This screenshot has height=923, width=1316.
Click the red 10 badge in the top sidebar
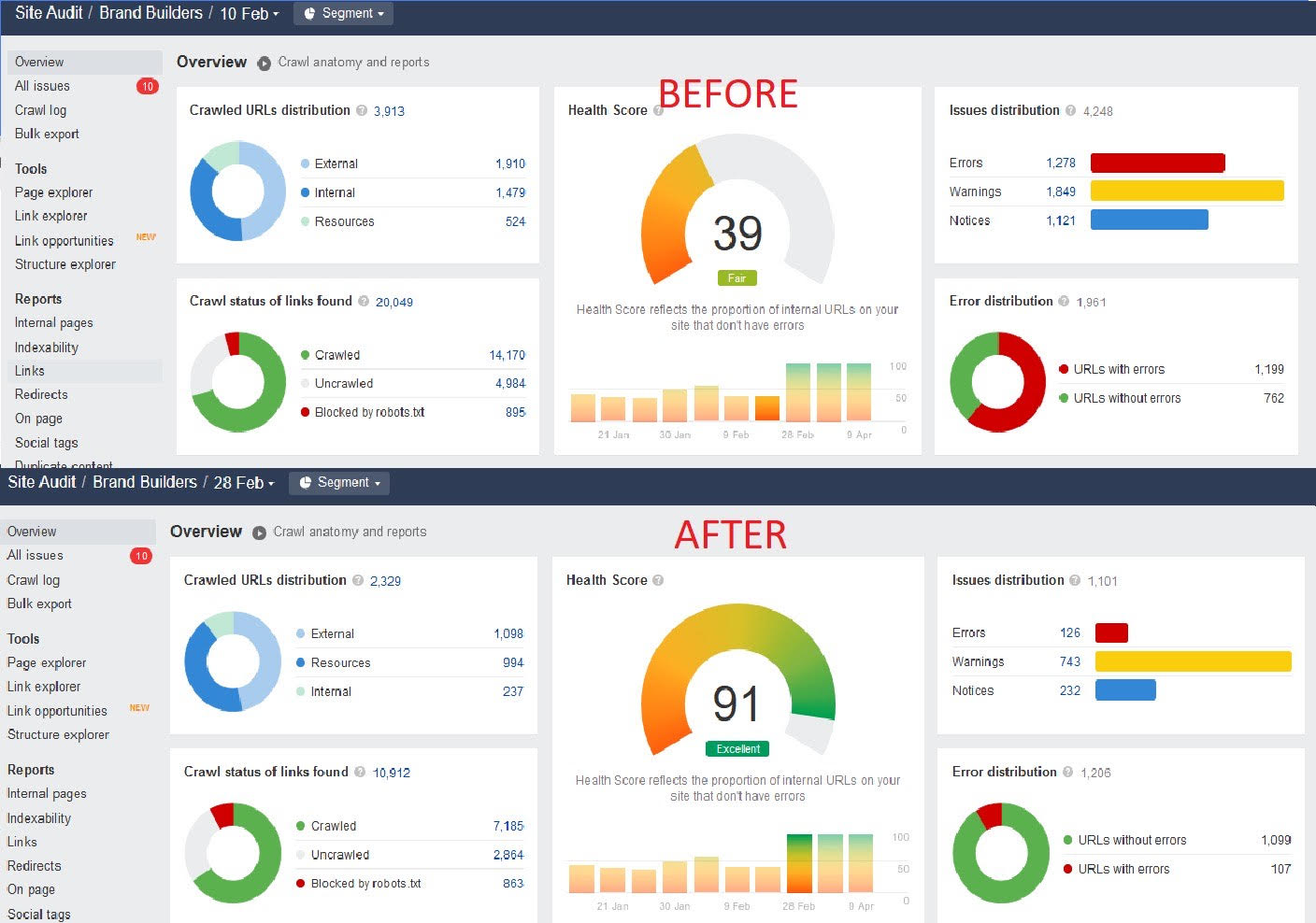coord(148,86)
